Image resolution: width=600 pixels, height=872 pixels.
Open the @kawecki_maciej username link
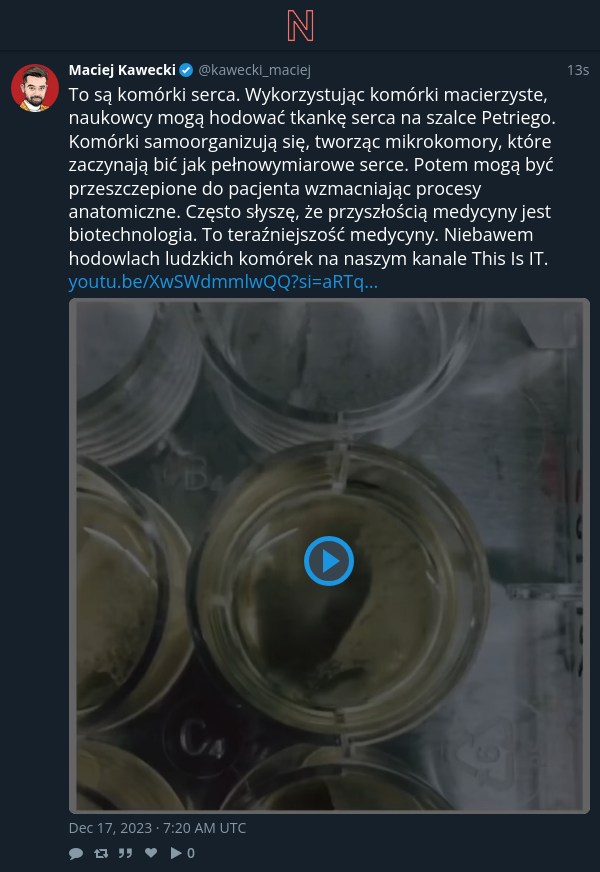[254, 70]
